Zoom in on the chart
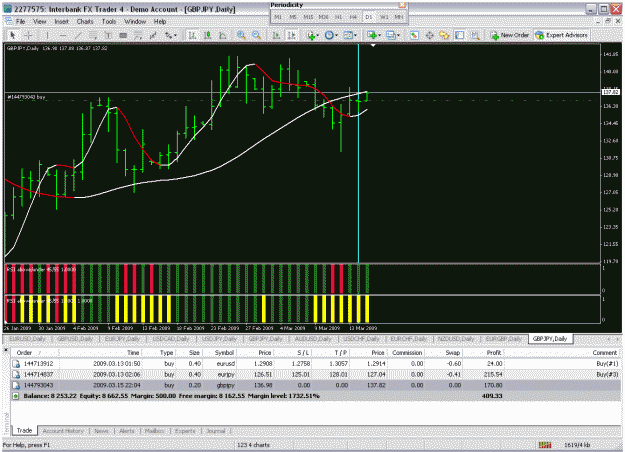The height and width of the screenshot is (452, 625). pyautogui.click(x=241, y=35)
